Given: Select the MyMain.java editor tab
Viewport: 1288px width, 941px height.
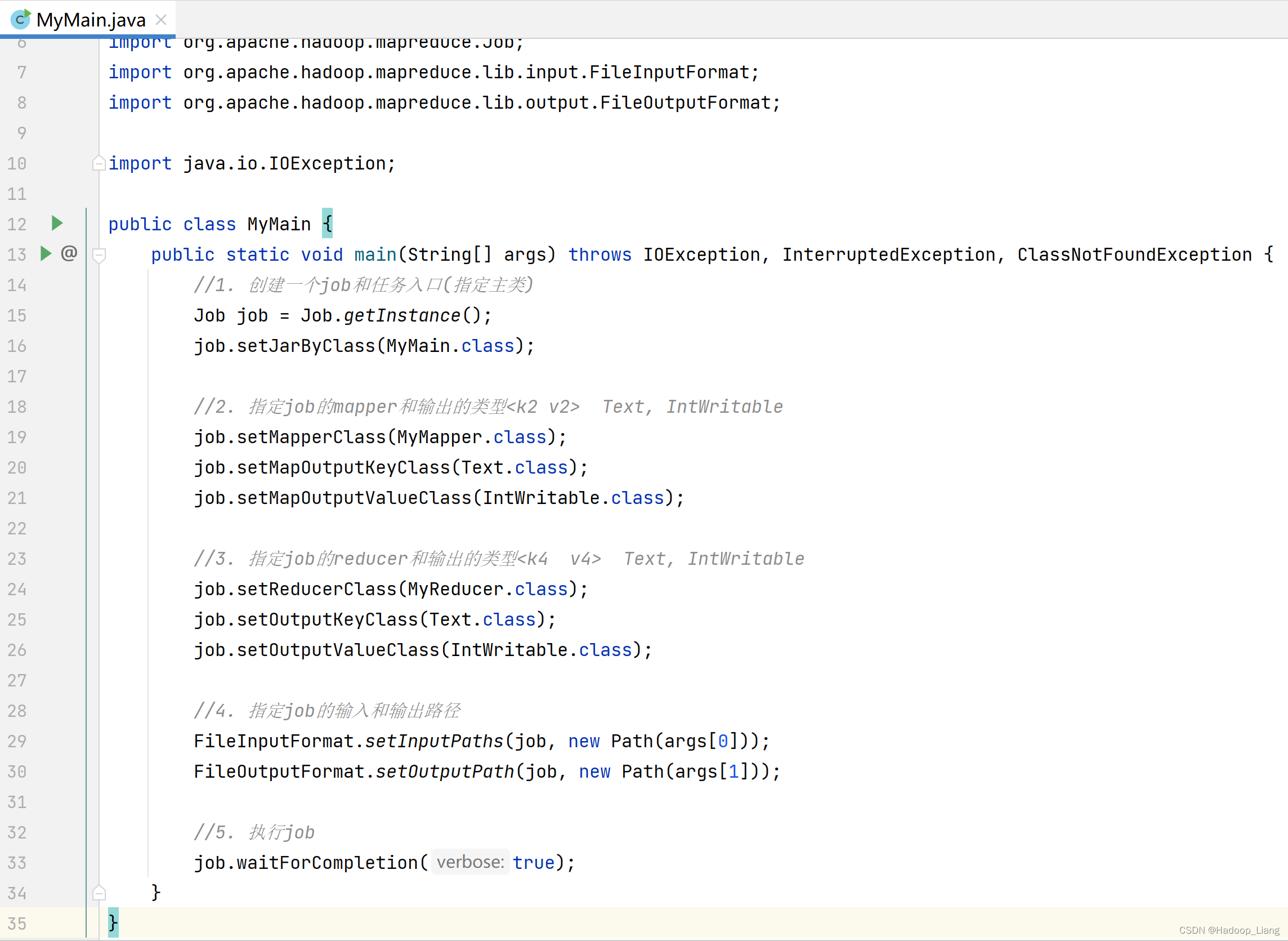Looking at the screenshot, I should pyautogui.click(x=88, y=19).
